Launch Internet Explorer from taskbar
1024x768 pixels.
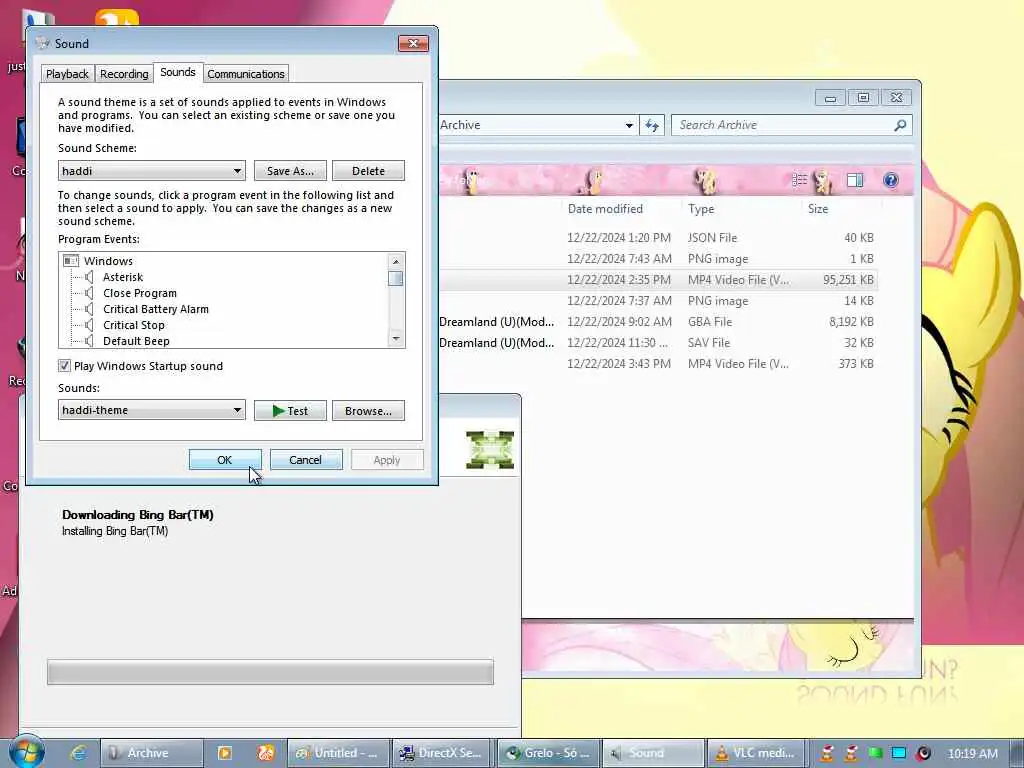tap(78, 753)
